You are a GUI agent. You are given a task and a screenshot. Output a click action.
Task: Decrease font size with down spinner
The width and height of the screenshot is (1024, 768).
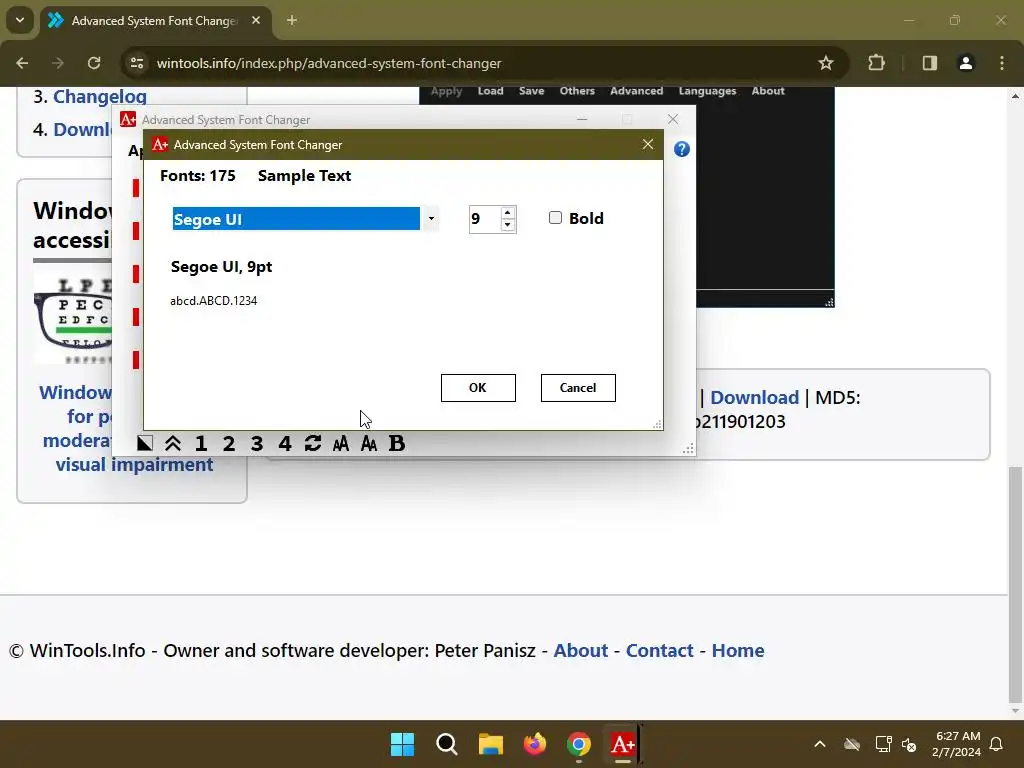507,225
